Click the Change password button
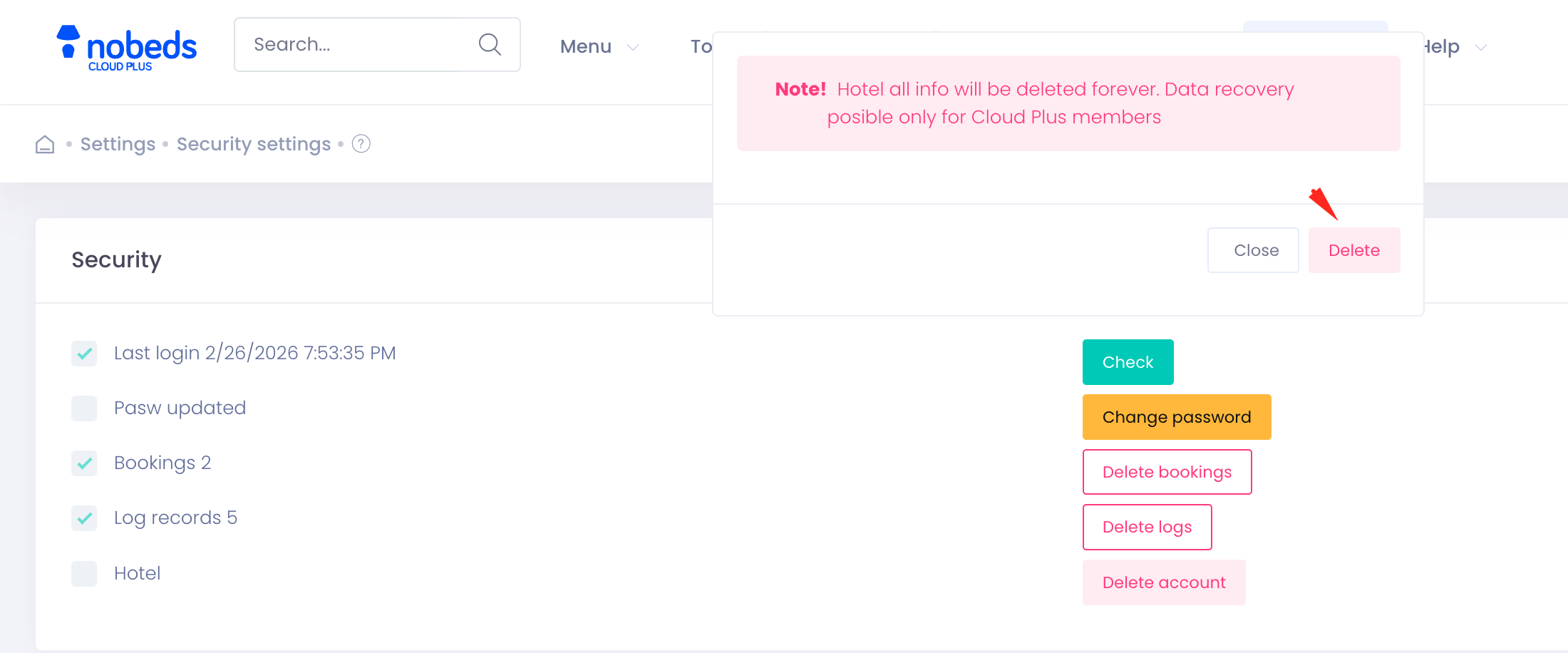1568x653 pixels. pos(1176,417)
